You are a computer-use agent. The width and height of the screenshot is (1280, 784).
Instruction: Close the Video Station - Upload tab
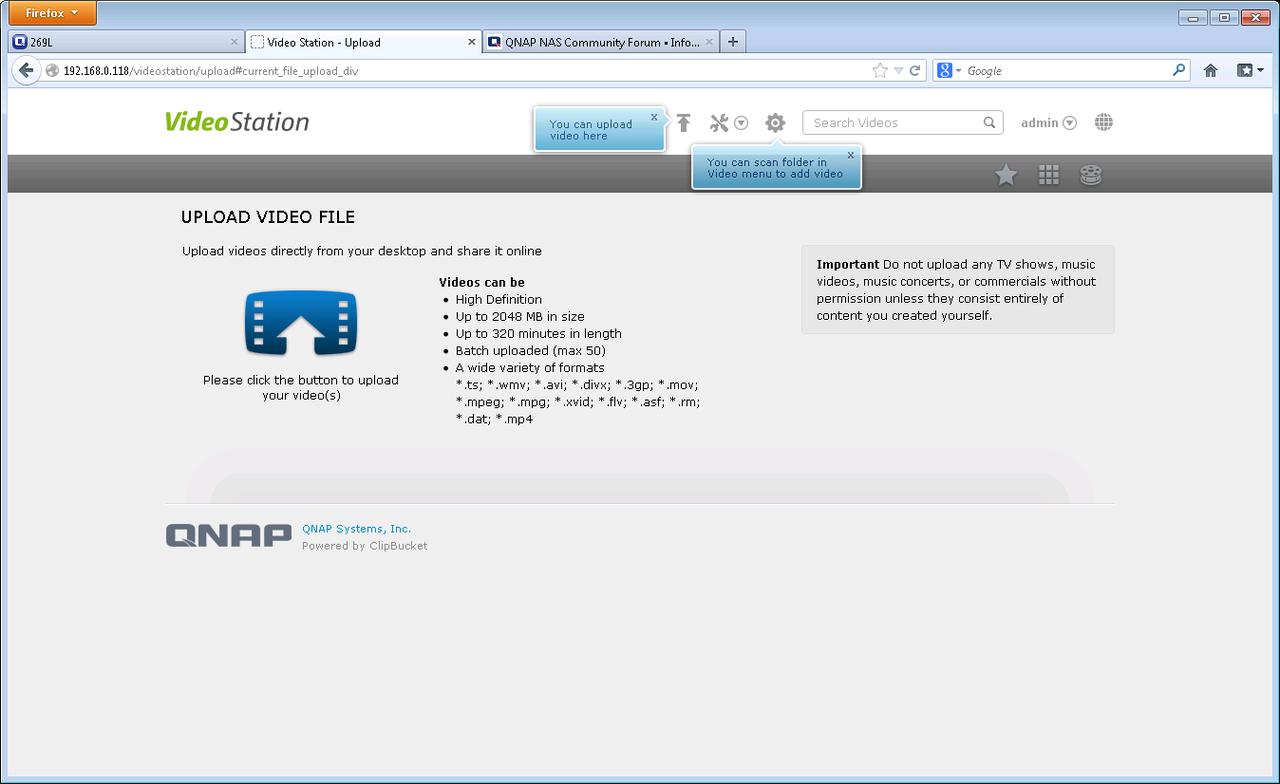click(472, 42)
